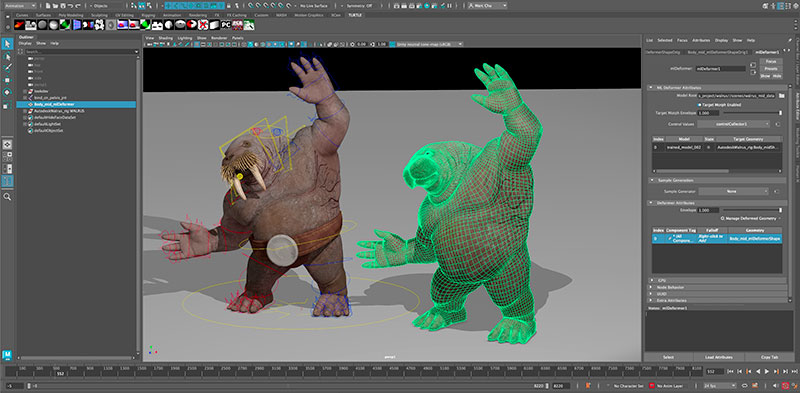
Task: Toggle checkbox for defaultLightSet
Action: tap(30, 124)
